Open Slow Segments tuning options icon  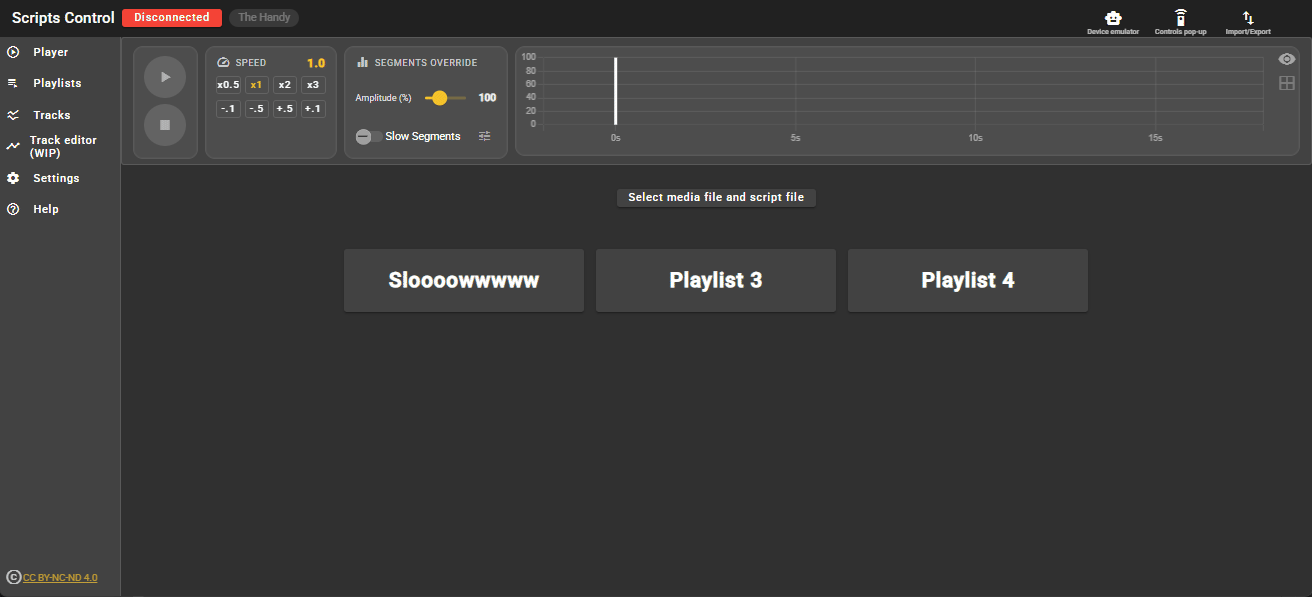(x=485, y=136)
